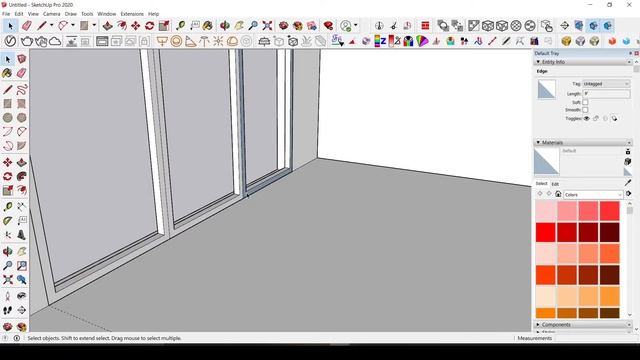Click the V-Ray teapot render icon
This screenshot has width=640, height=360.
point(27,41)
